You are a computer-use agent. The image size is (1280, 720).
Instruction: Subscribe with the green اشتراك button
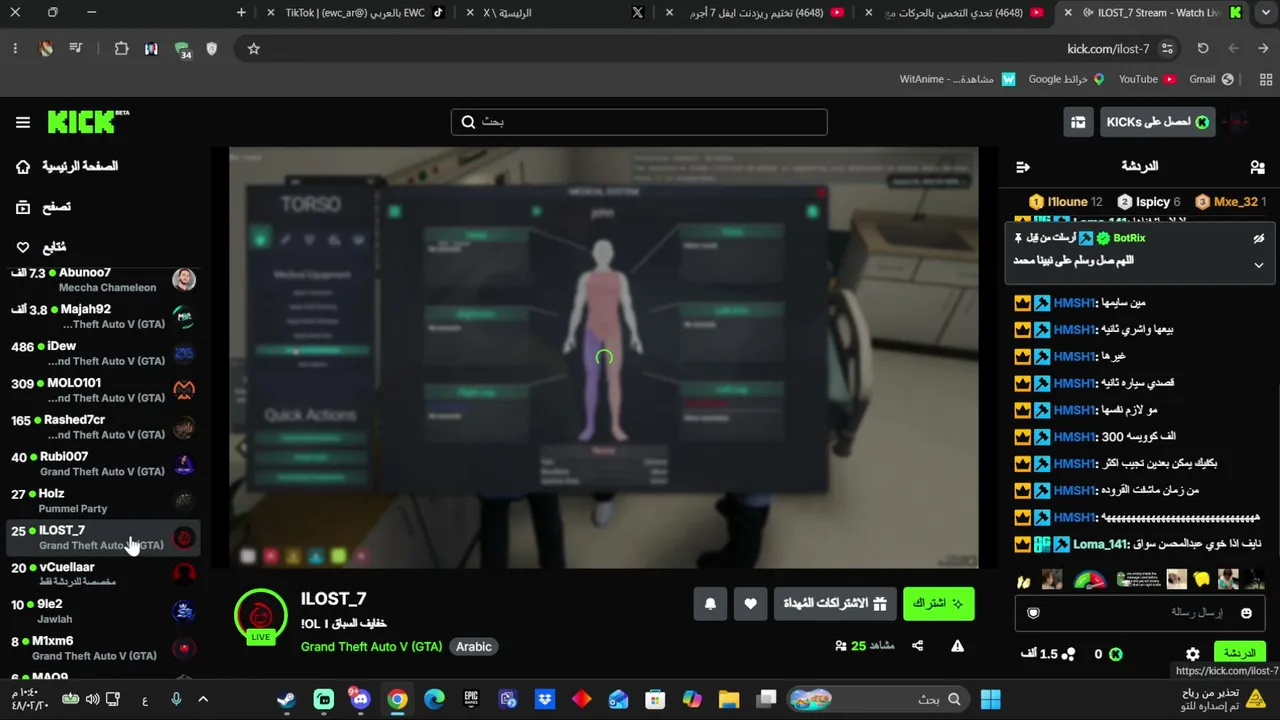pos(938,603)
